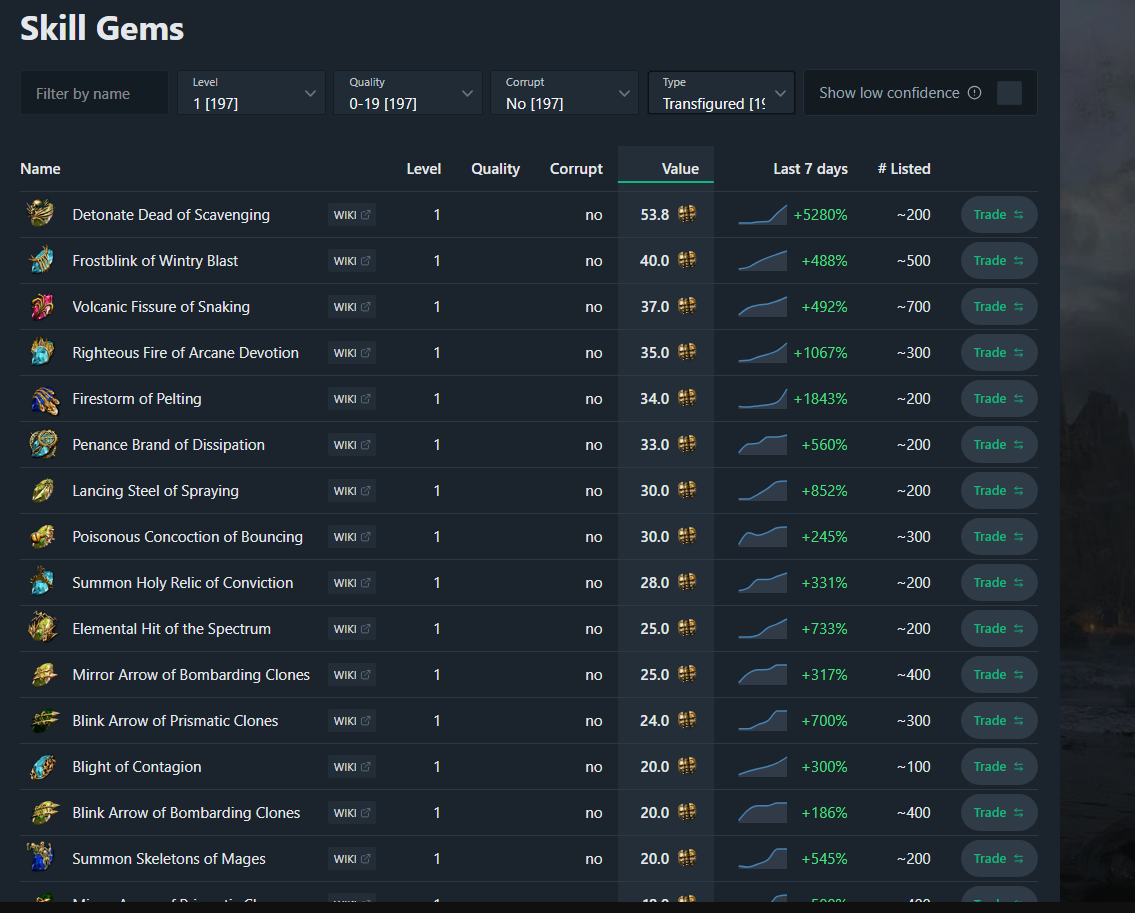Enable the Show low confidence checkbox

pyautogui.click(x=1009, y=93)
